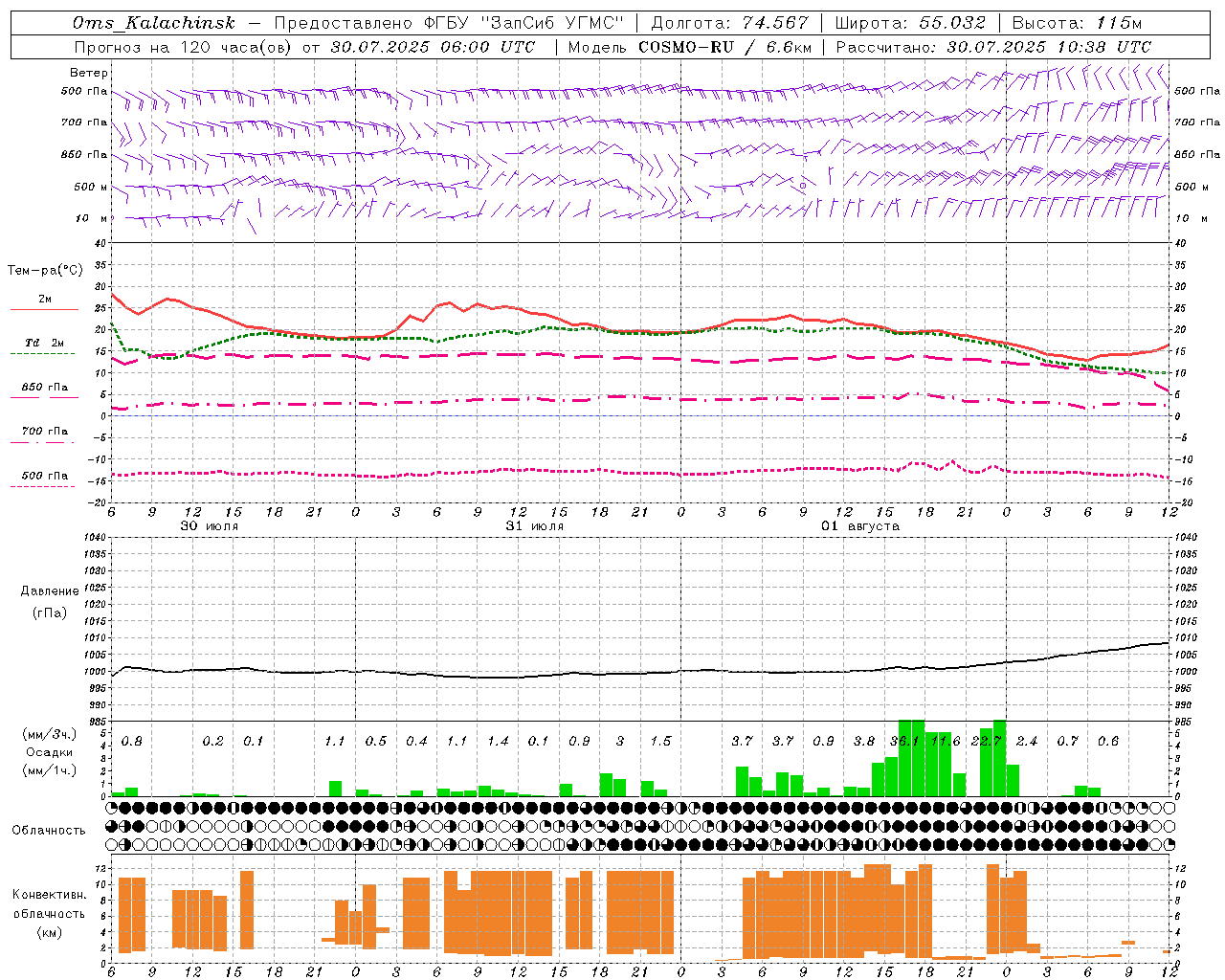This screenshot has height=980, width=1225.
Task: Click the 700 гПа temperature legend entry
Action: coord(44,432)
